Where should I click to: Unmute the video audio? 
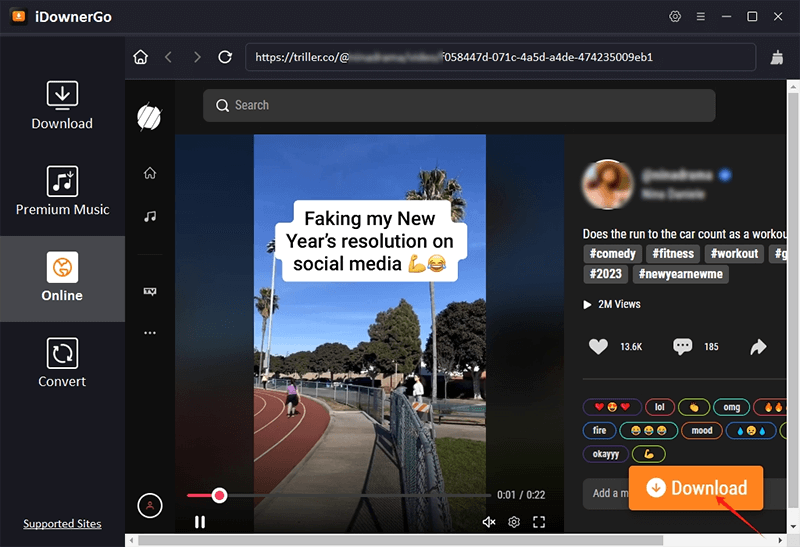click(x=489, y=522)
